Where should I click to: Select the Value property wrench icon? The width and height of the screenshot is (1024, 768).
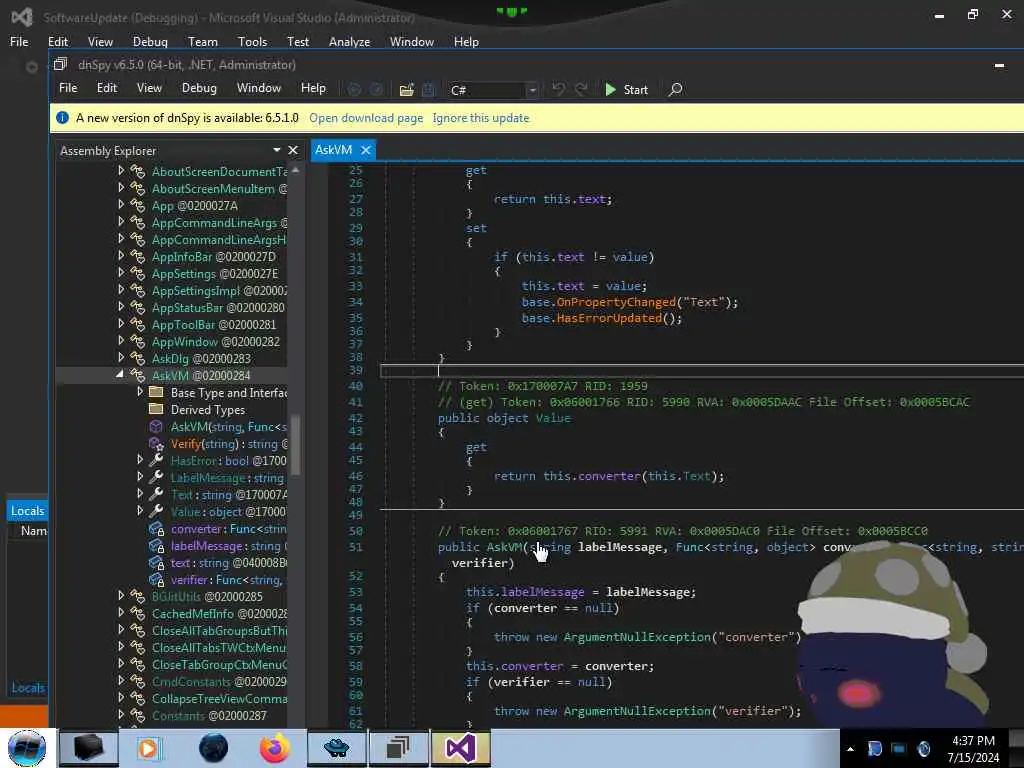(x=156, y=511)
